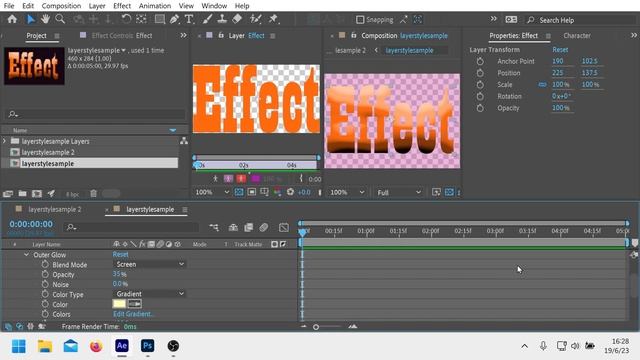Click the Home icon in the toolbar
This screenshot has height=360, width=640.
(x=12, y=19)
